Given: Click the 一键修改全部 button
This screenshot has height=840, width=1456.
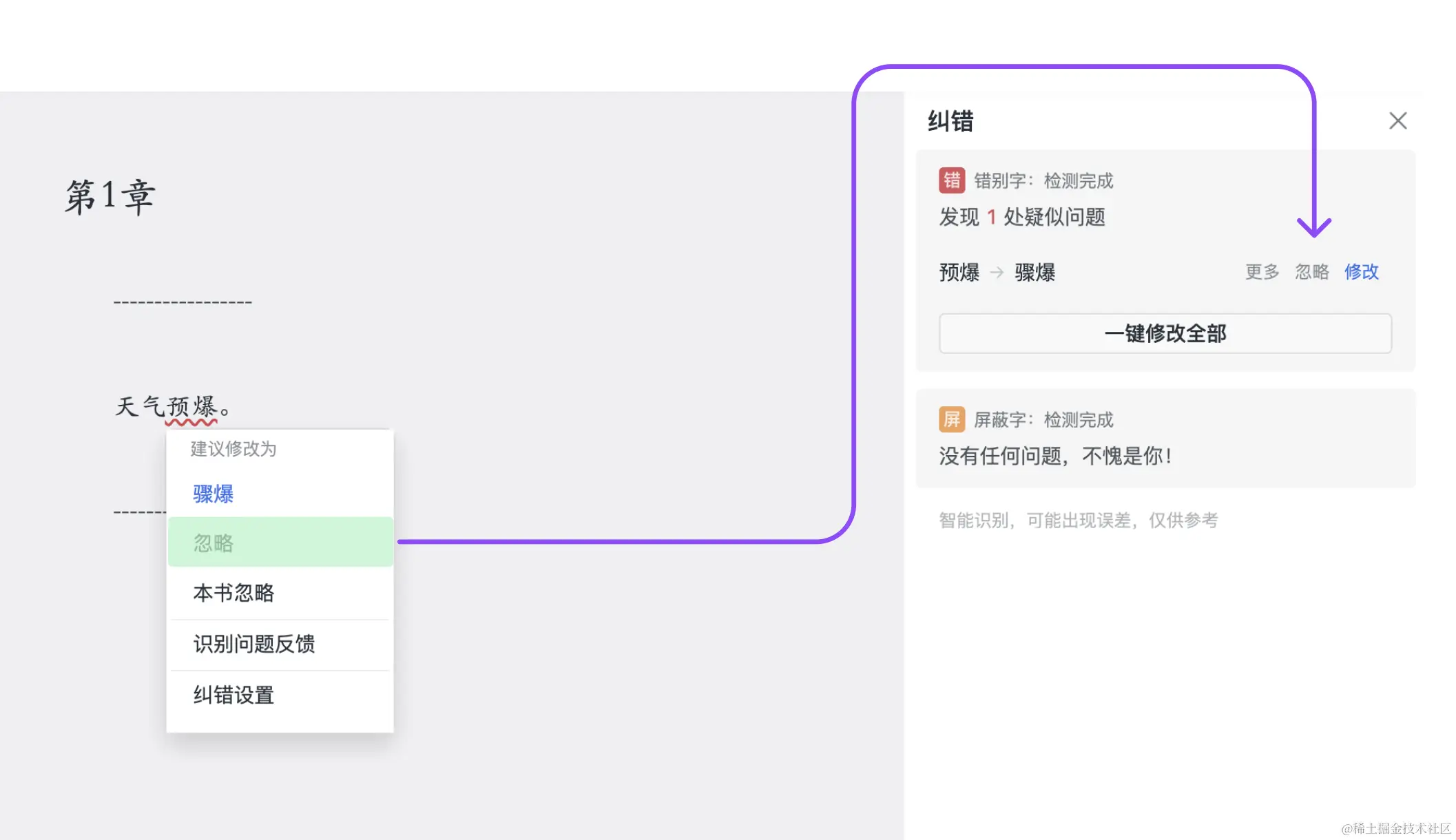Looking at the screenshot, I should (1165, 334).
